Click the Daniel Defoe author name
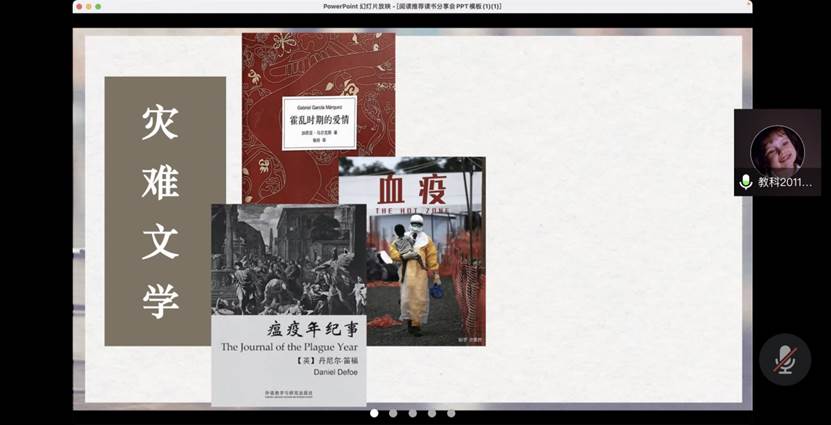This screenshot has width=831, height=425. [x=288, y=371]
